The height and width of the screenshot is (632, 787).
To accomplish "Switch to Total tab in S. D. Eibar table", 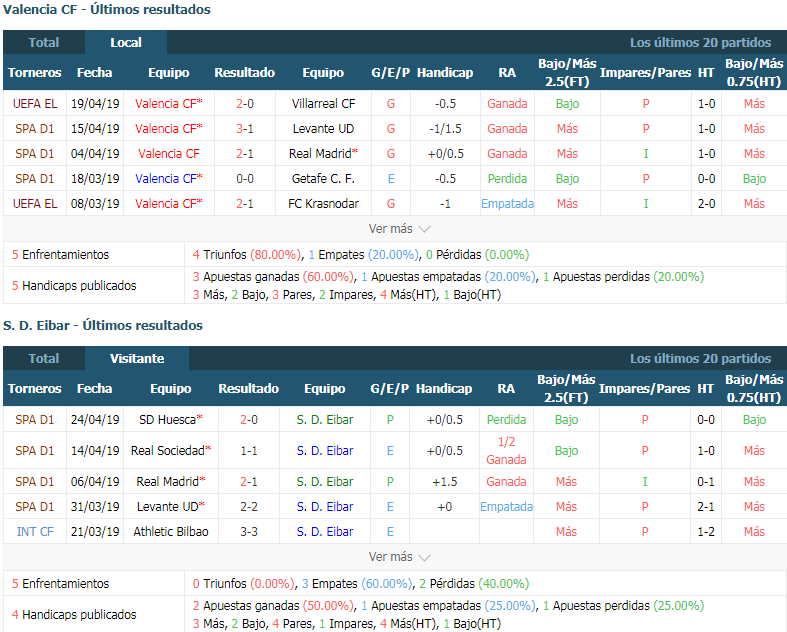I will click(x=44, y=358).
